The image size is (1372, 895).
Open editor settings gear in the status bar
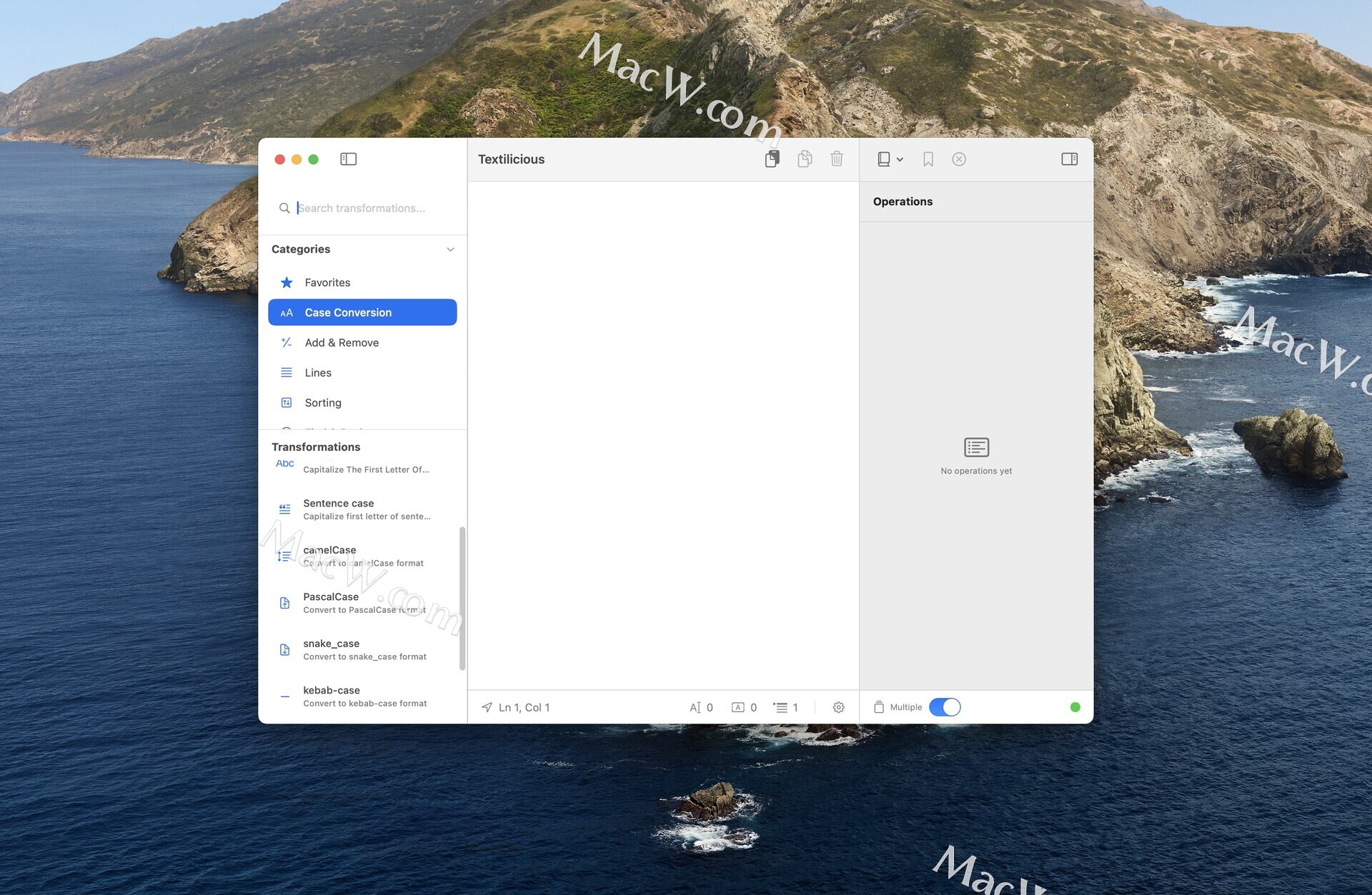838,707
